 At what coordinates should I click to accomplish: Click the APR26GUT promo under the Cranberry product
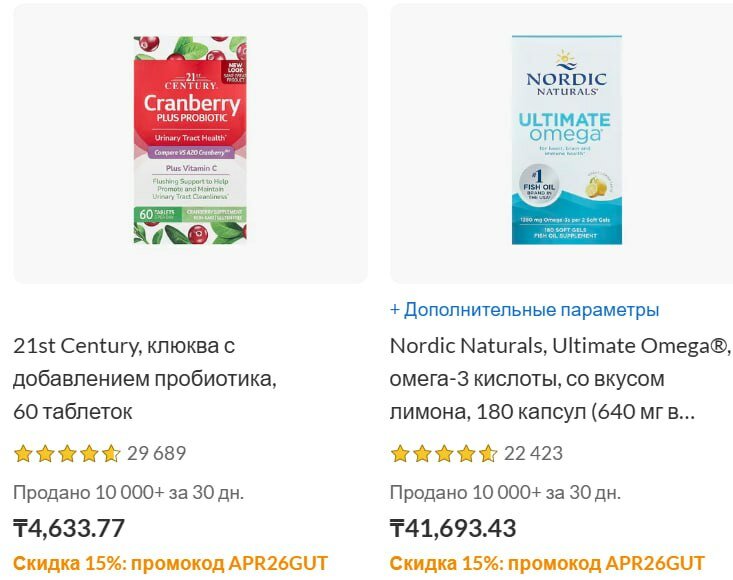(170, 563)
